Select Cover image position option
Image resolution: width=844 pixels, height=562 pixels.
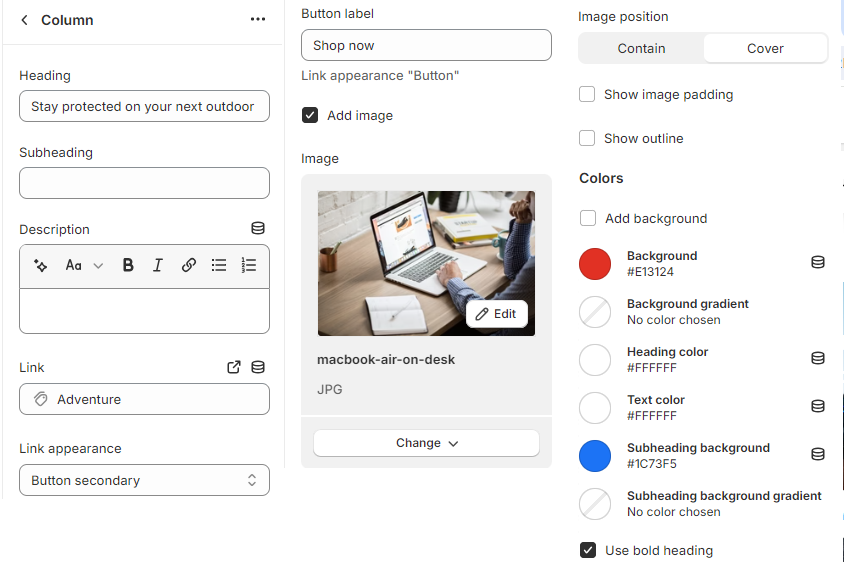coord(765,48)
